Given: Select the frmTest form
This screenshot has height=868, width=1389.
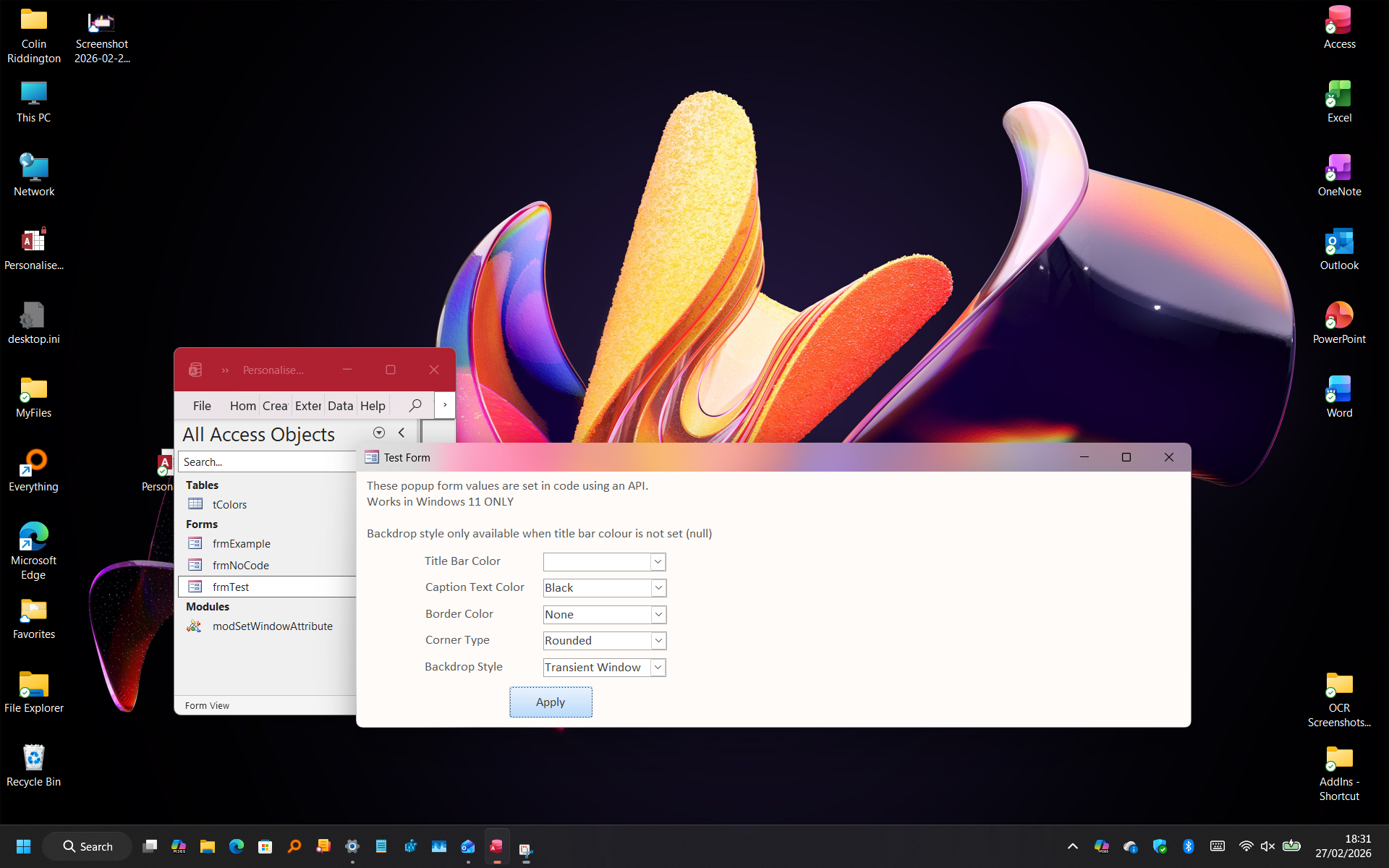Looking at the screenshot, I should [266, 587].
